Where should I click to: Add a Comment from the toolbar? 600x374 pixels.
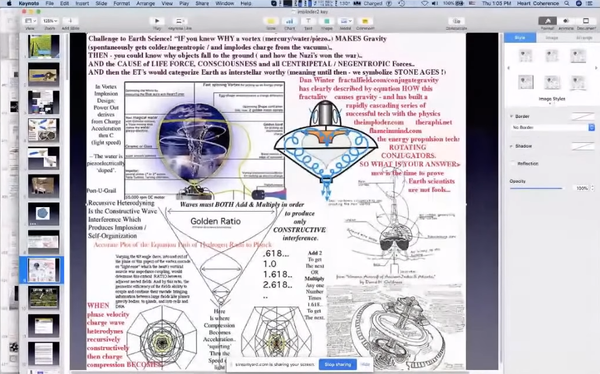(365, 21)
